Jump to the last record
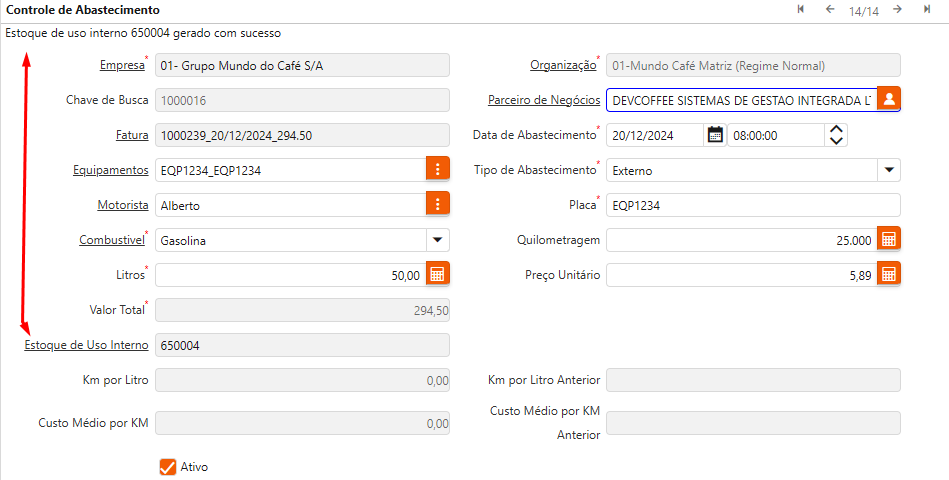This screenshot has height=480, width=949. pyautogui.click(x=927, y=10)
